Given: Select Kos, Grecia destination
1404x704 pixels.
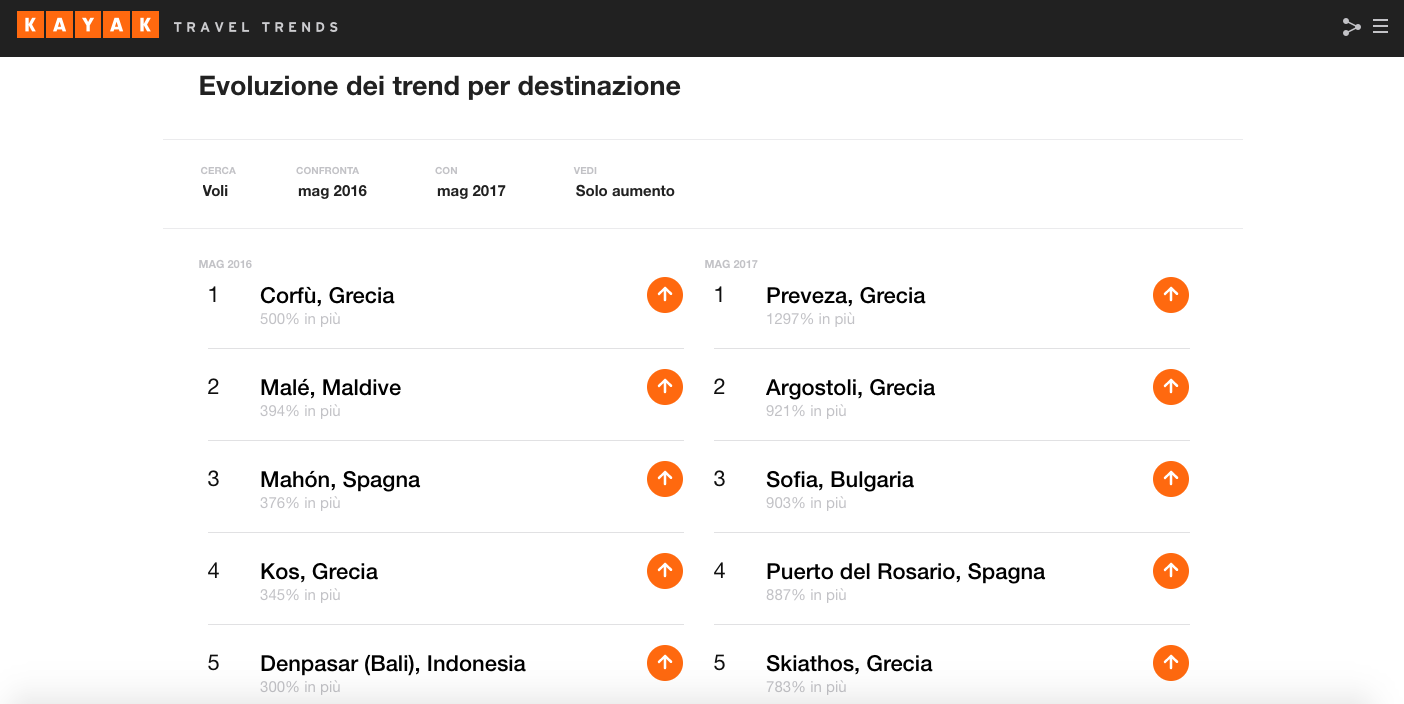Looking at the screenshot, I should (319, 571).
